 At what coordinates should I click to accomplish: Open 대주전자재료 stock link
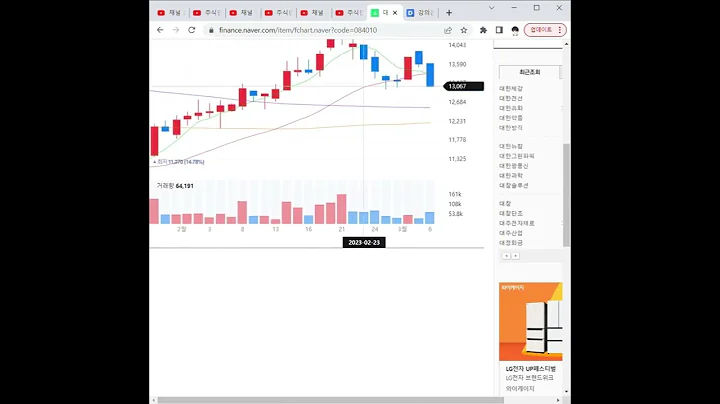(x=517, y=223)
